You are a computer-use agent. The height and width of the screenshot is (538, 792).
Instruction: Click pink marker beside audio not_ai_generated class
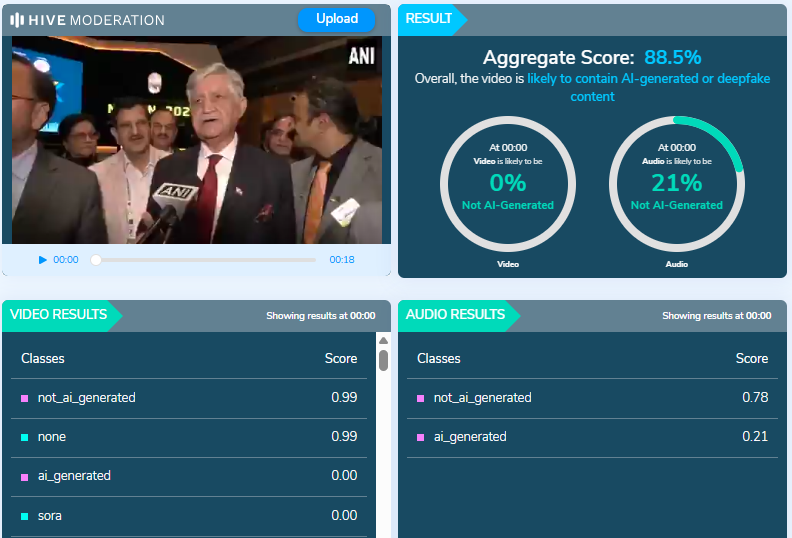pyautogui.click(x=421, y=398)
